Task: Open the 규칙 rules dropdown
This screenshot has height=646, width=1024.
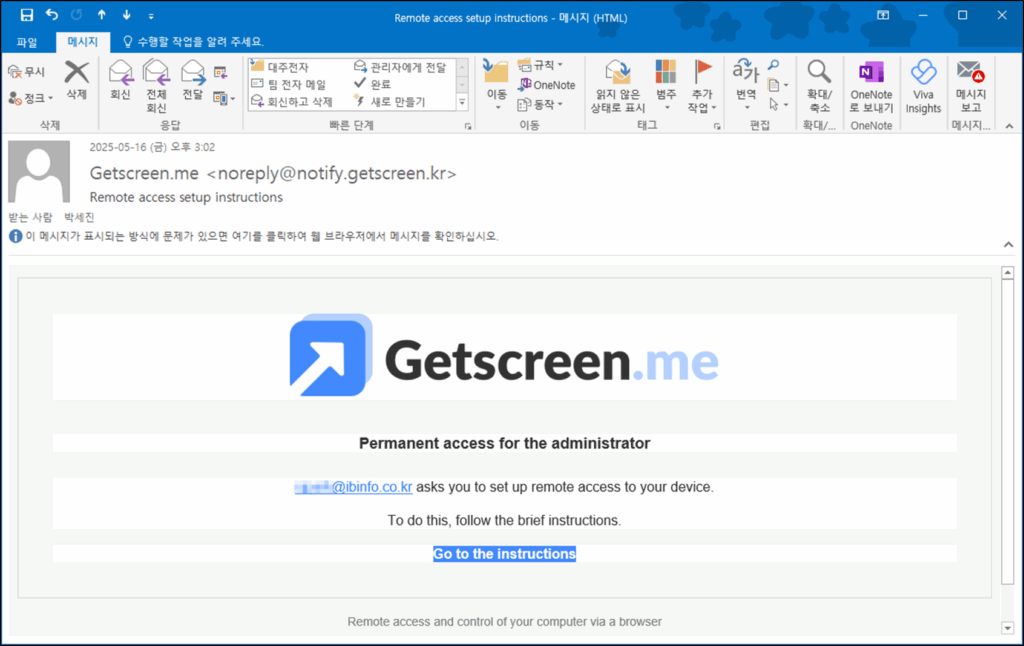Action: (x=540, y=65)
